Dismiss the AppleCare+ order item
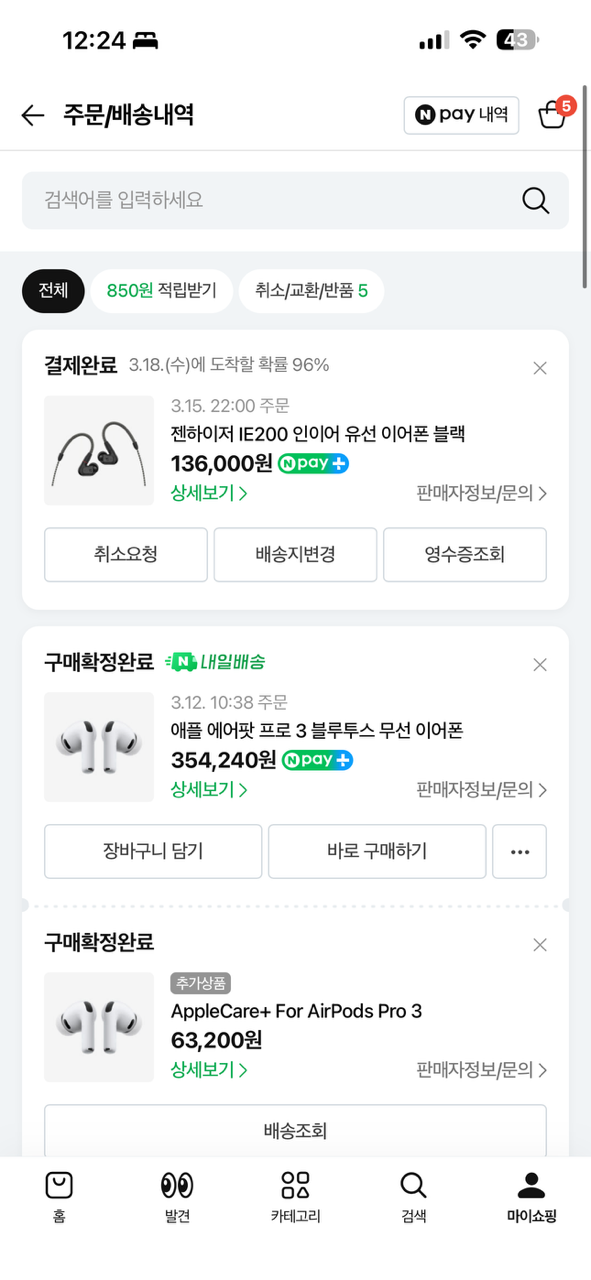591x1280 pixels. pos(540,945)
